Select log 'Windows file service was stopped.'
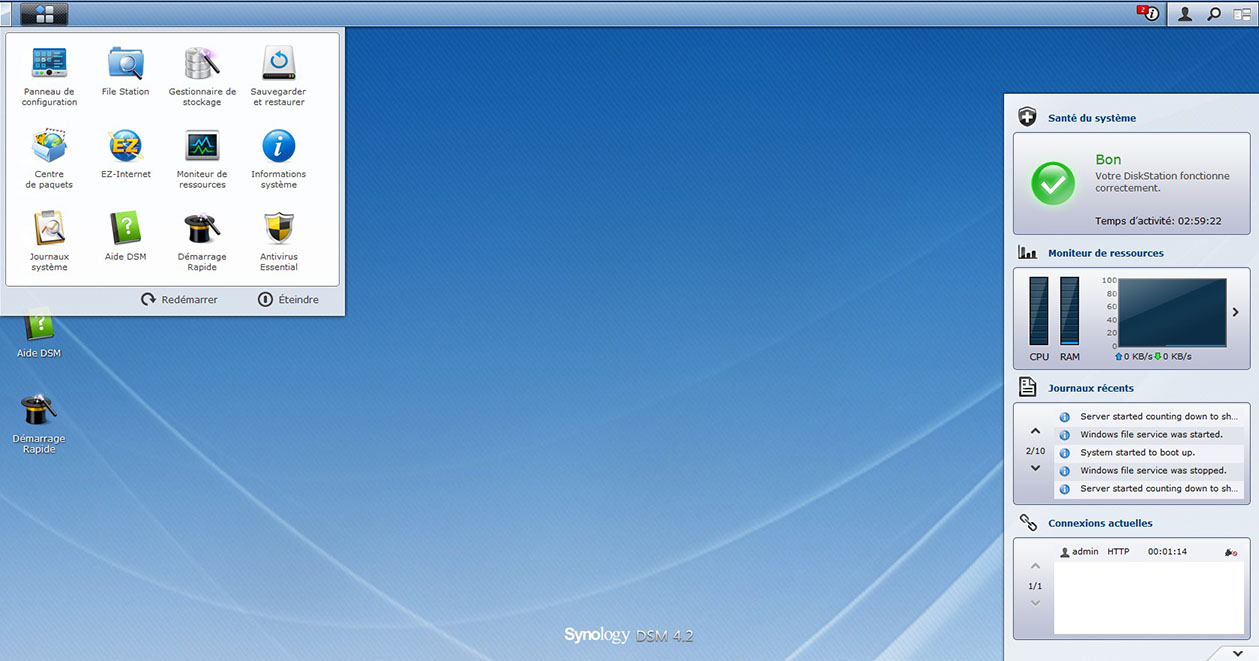 click(x=1149, y=471)
